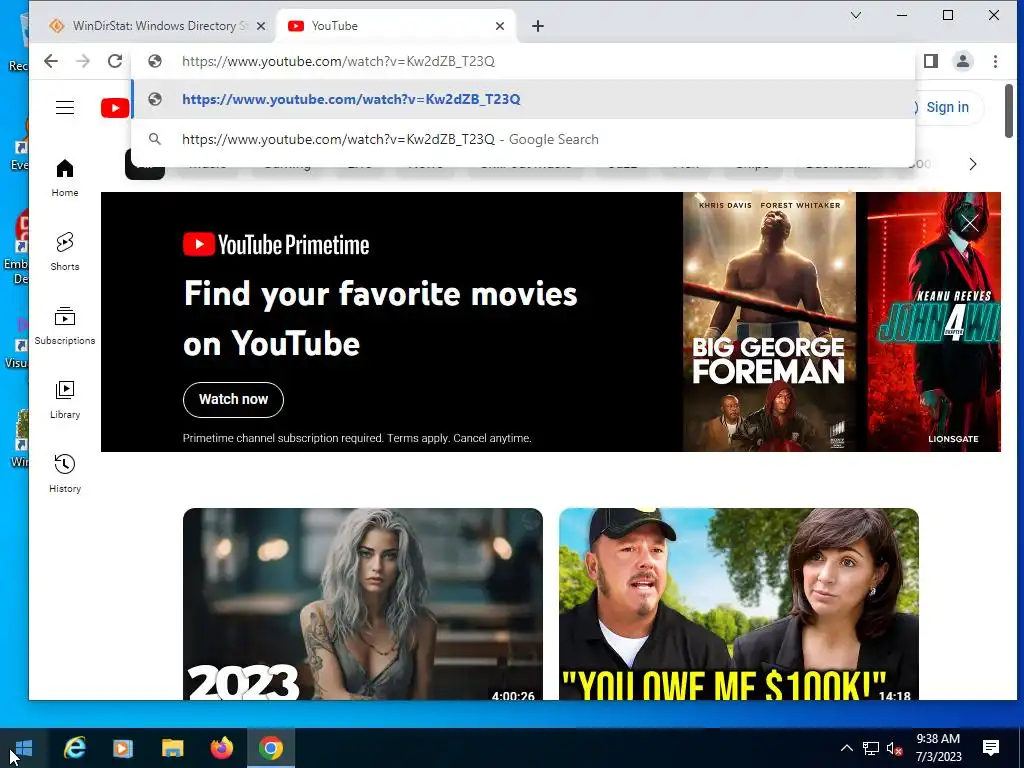Screen dimensions: 1024x768
Task: Dismiss the Primetime banner
Action: point(970,223)
